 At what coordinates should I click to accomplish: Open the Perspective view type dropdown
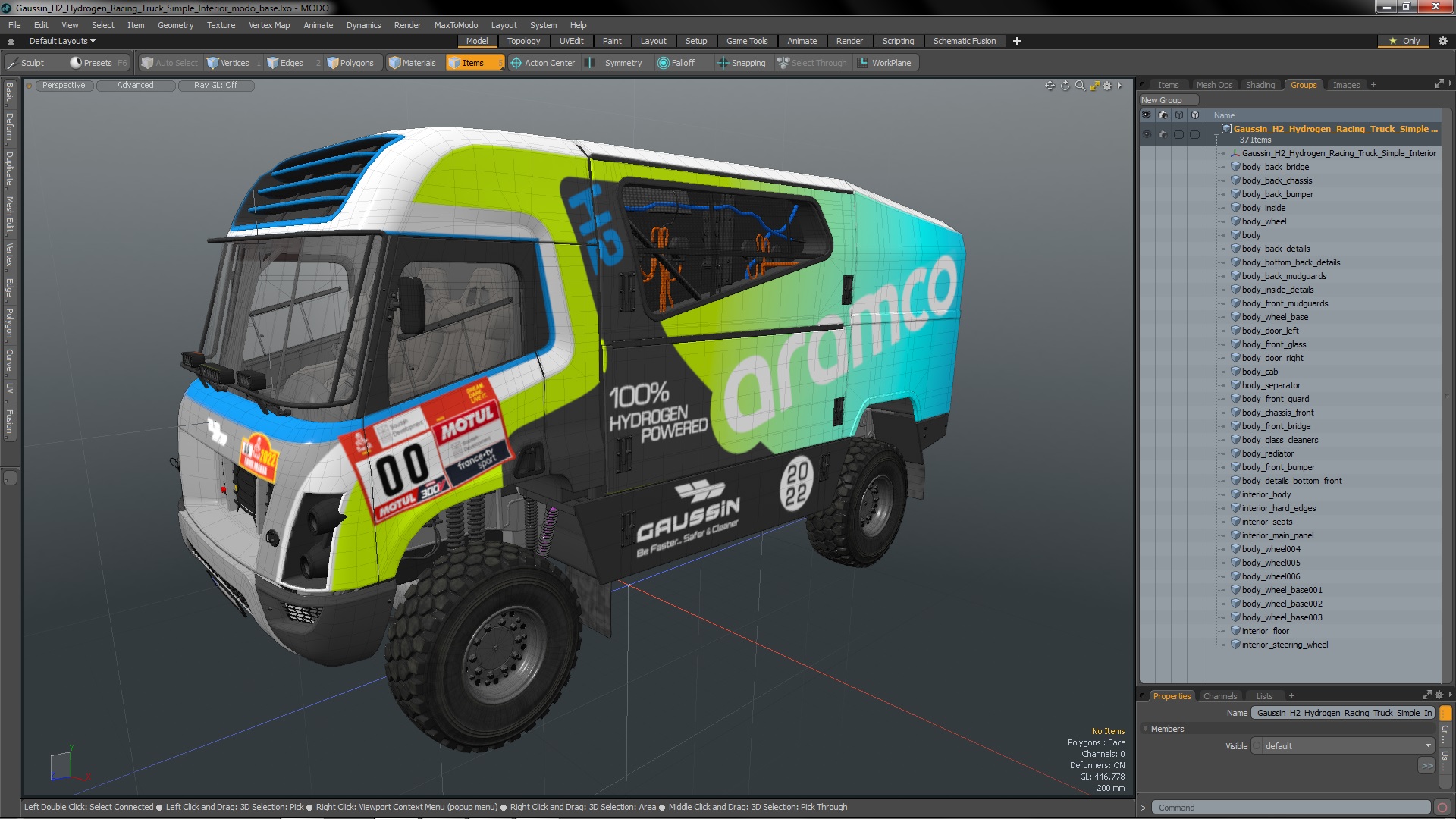pos(64,86)
